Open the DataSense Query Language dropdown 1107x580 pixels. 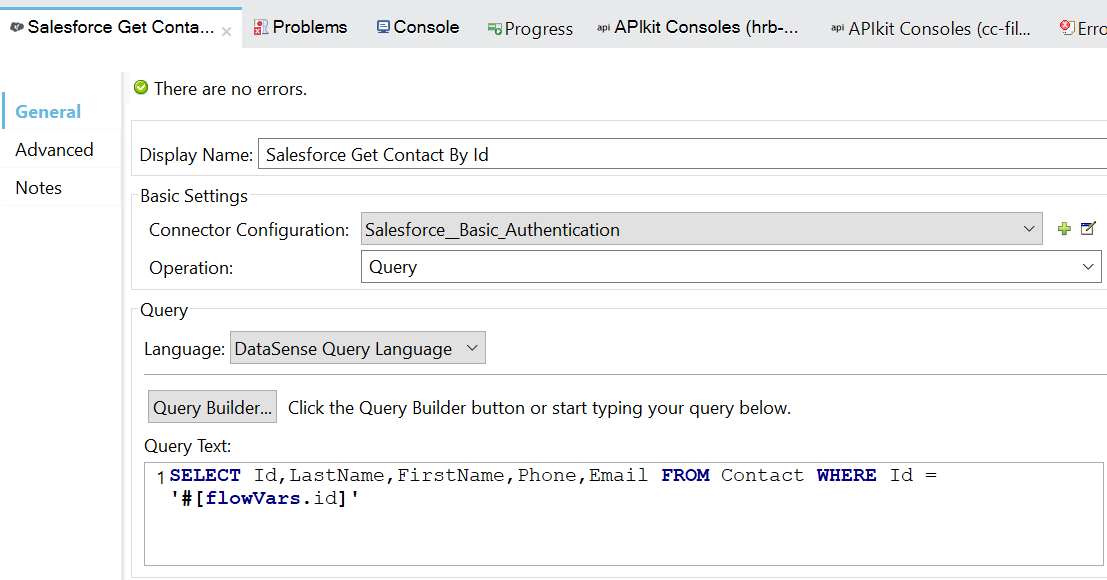(473, 349)
